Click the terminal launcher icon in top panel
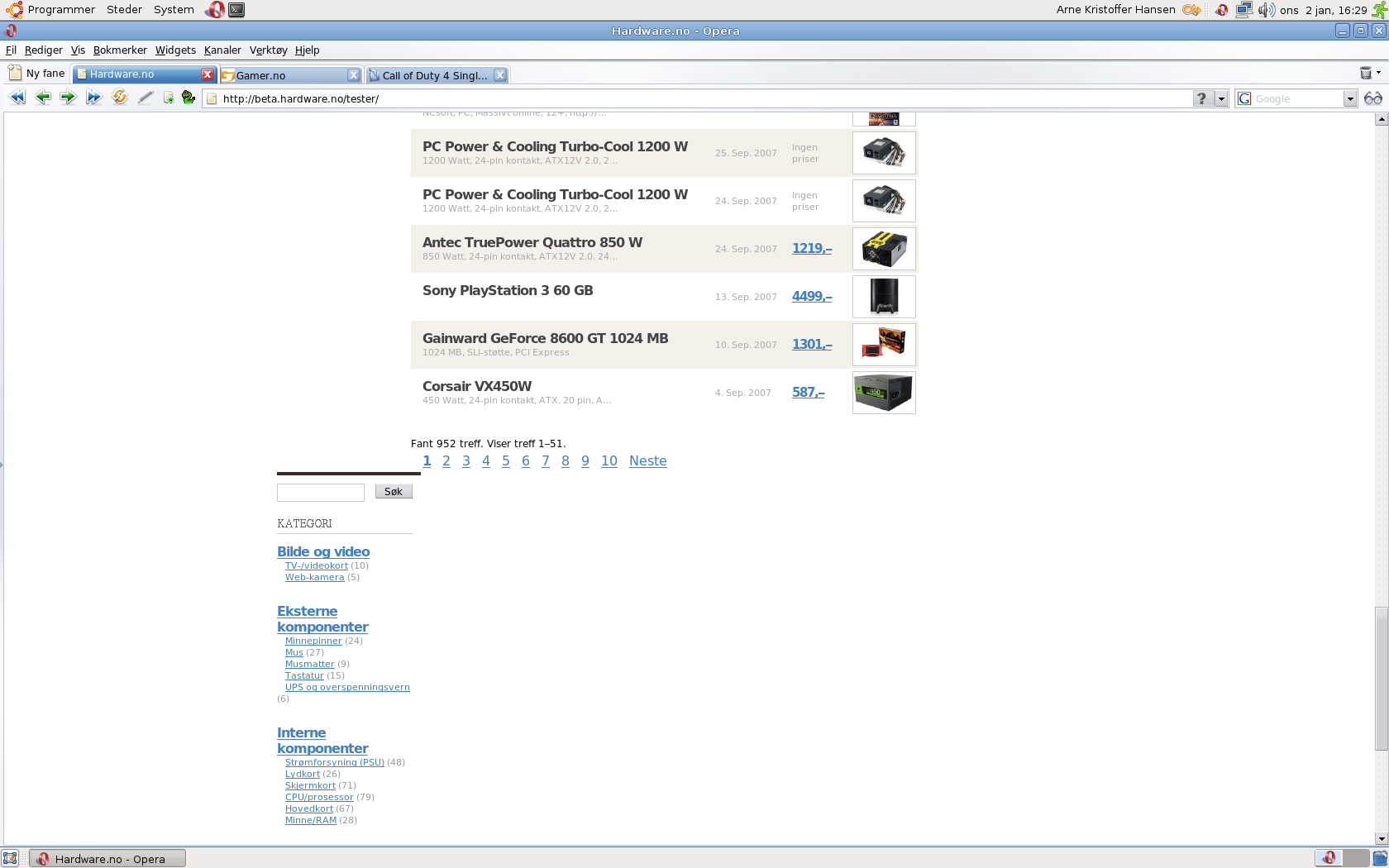1389x868 pixels. 236,10
